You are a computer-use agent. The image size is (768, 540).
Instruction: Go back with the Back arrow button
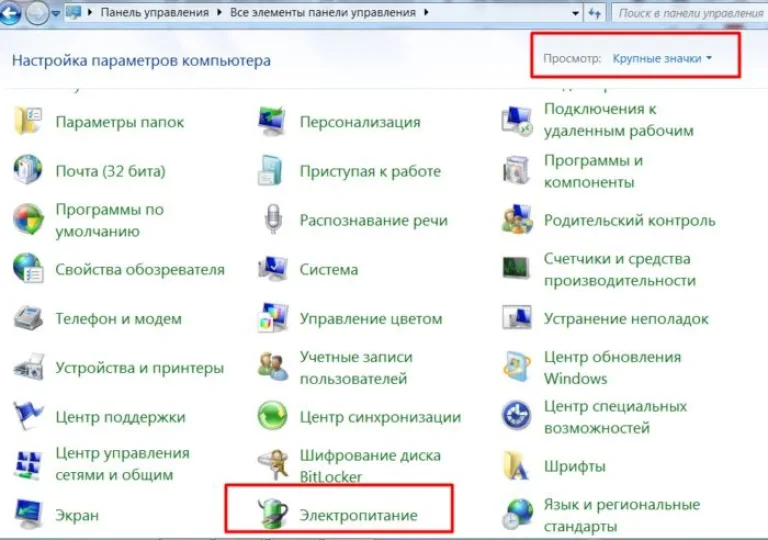point(10,13)
